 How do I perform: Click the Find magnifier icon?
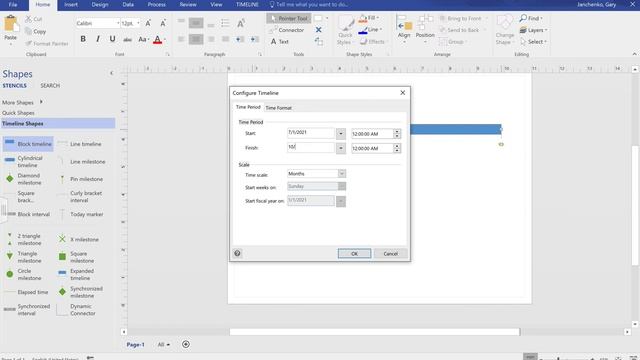523,18
